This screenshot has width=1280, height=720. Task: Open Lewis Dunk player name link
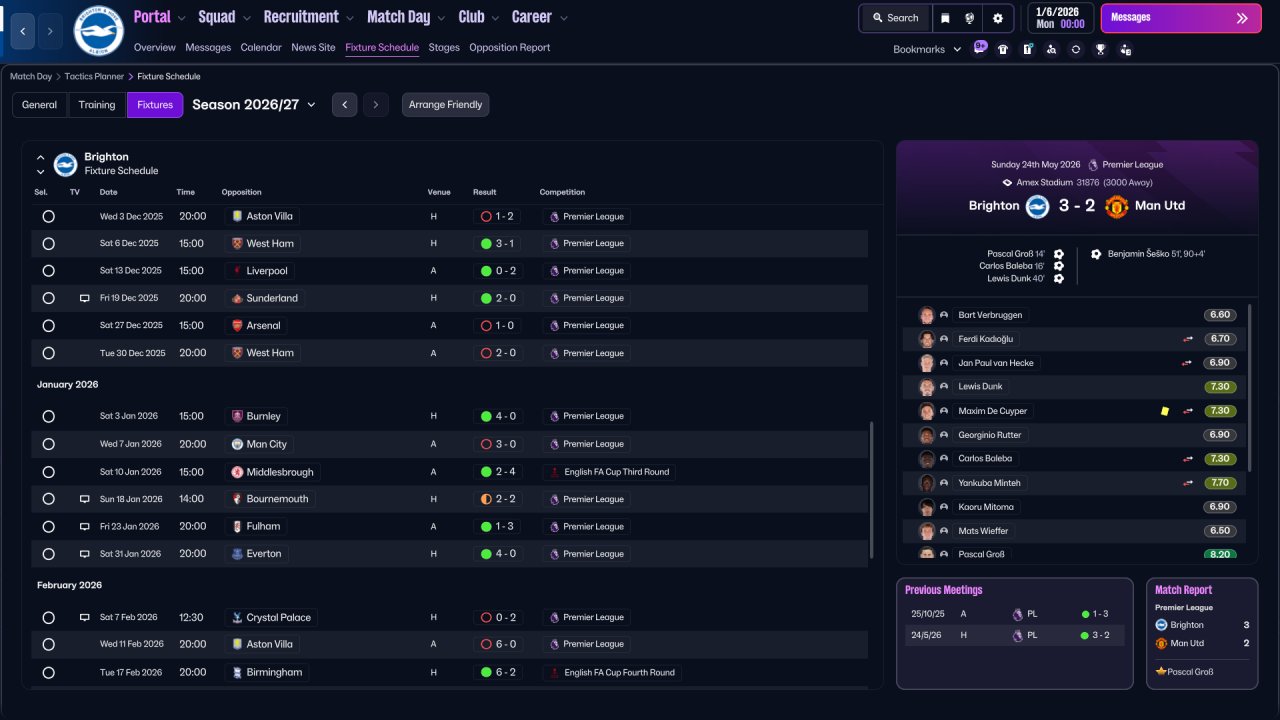[980, 387]
